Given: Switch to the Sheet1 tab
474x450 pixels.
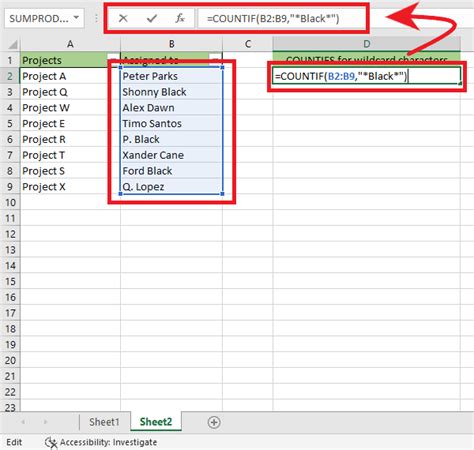Looking at the screenshot, I should [104, 422].
